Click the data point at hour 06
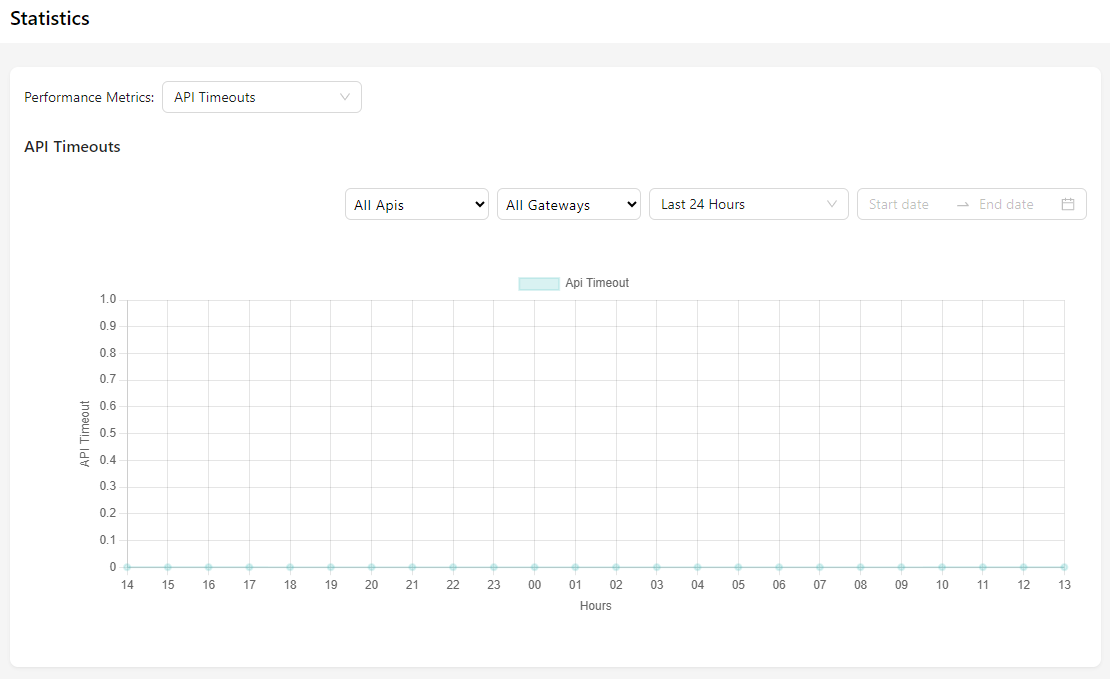Image resolution: width=1110 pixels, height=684 pixels. pos(779,567)
